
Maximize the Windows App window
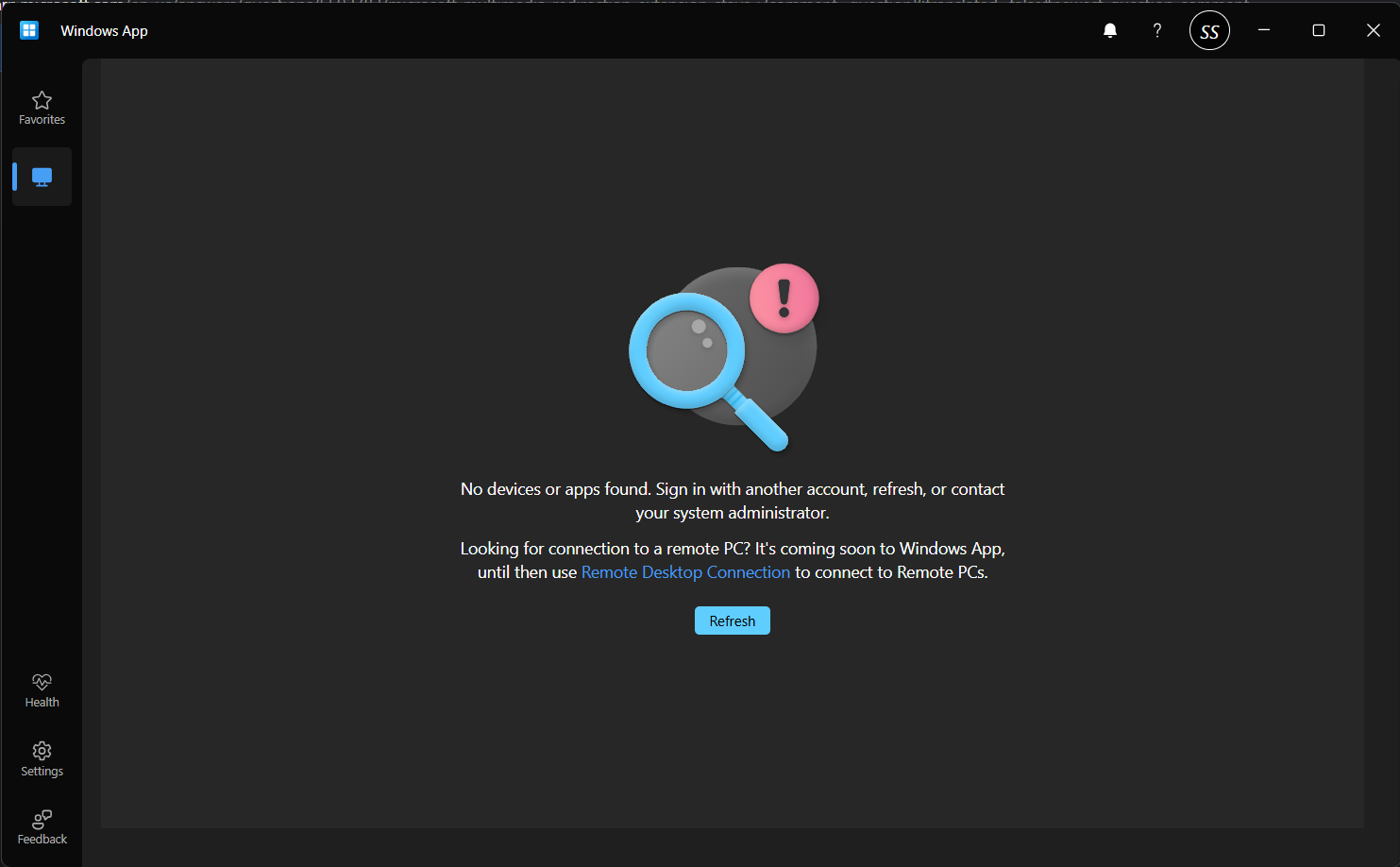click(x=1319, y=30)
